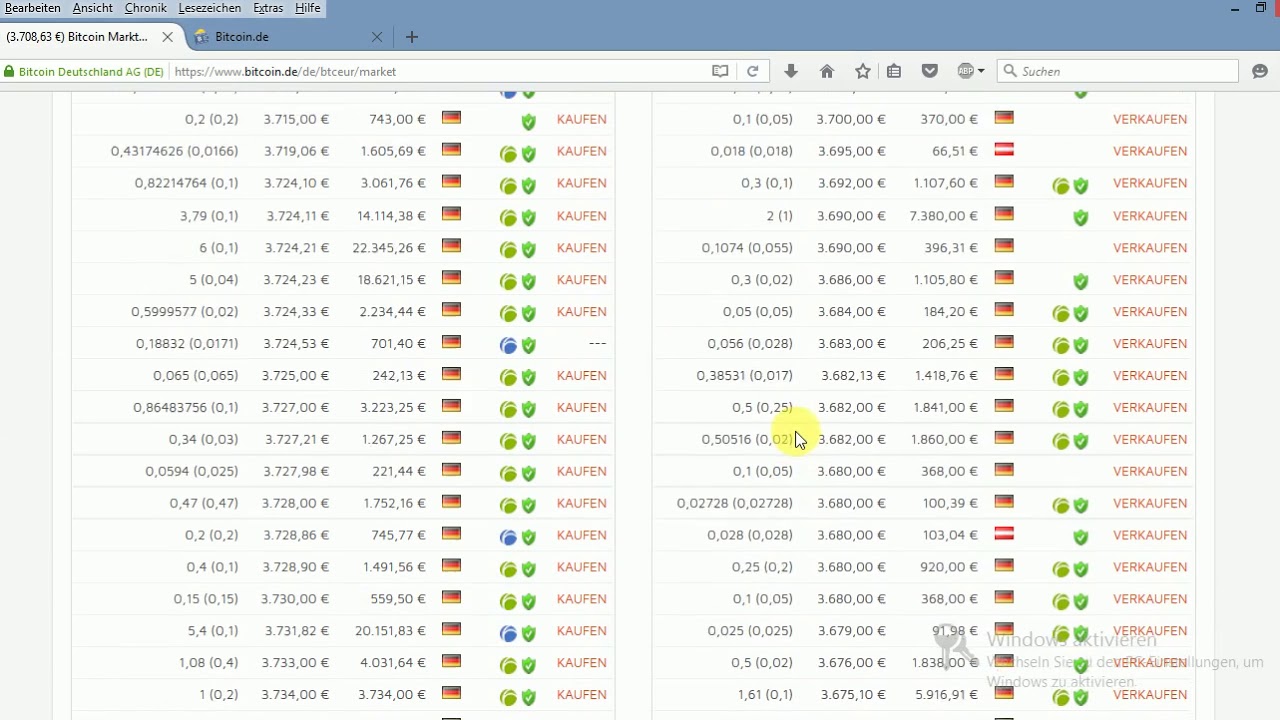
Task: Click KAUFEN for the 3.719,06 € offer
Action: [x=582, y=151]
